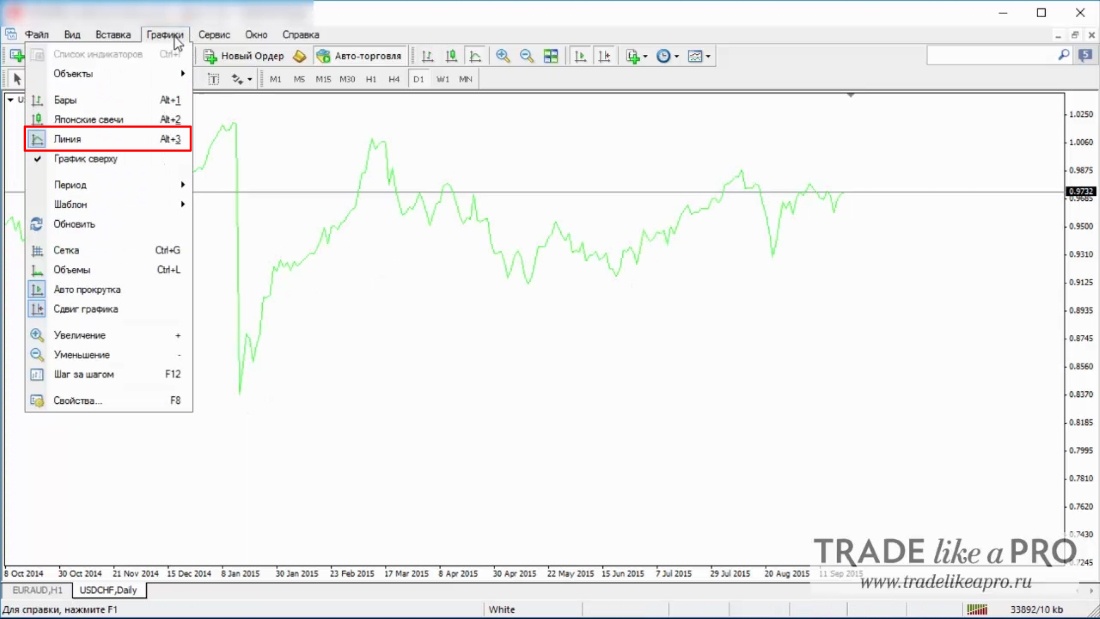Close the open Графики menu header
The image size is (1100, 619).
(x=165, y=34)
